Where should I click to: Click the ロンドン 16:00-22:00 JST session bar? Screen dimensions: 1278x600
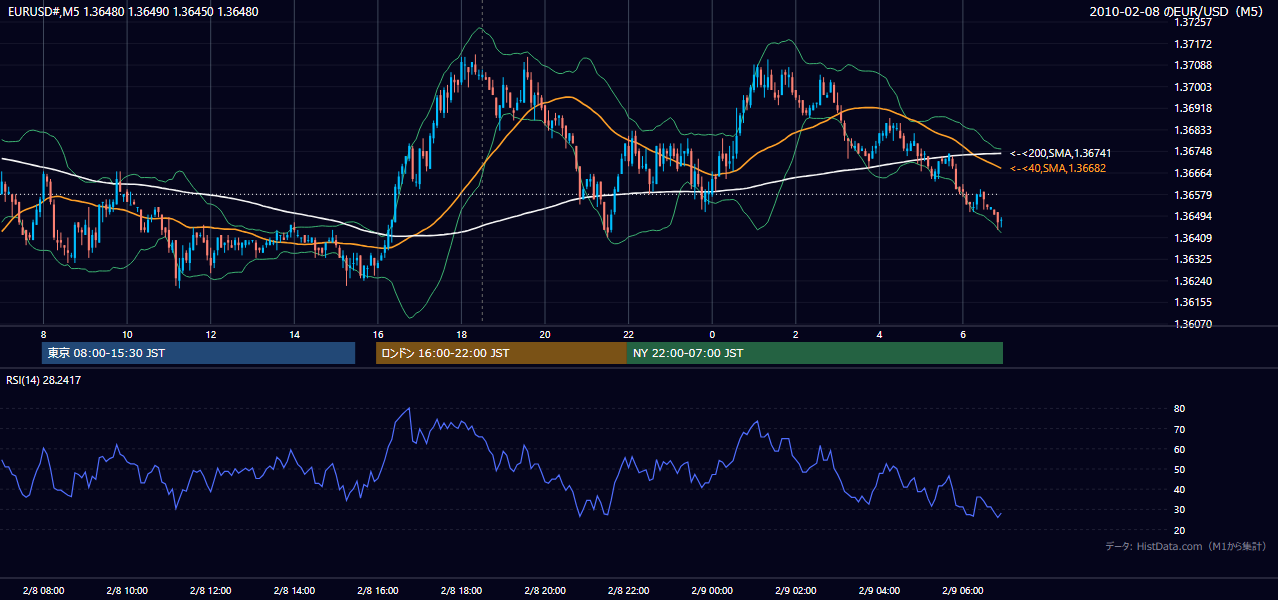tap(501, 353)
